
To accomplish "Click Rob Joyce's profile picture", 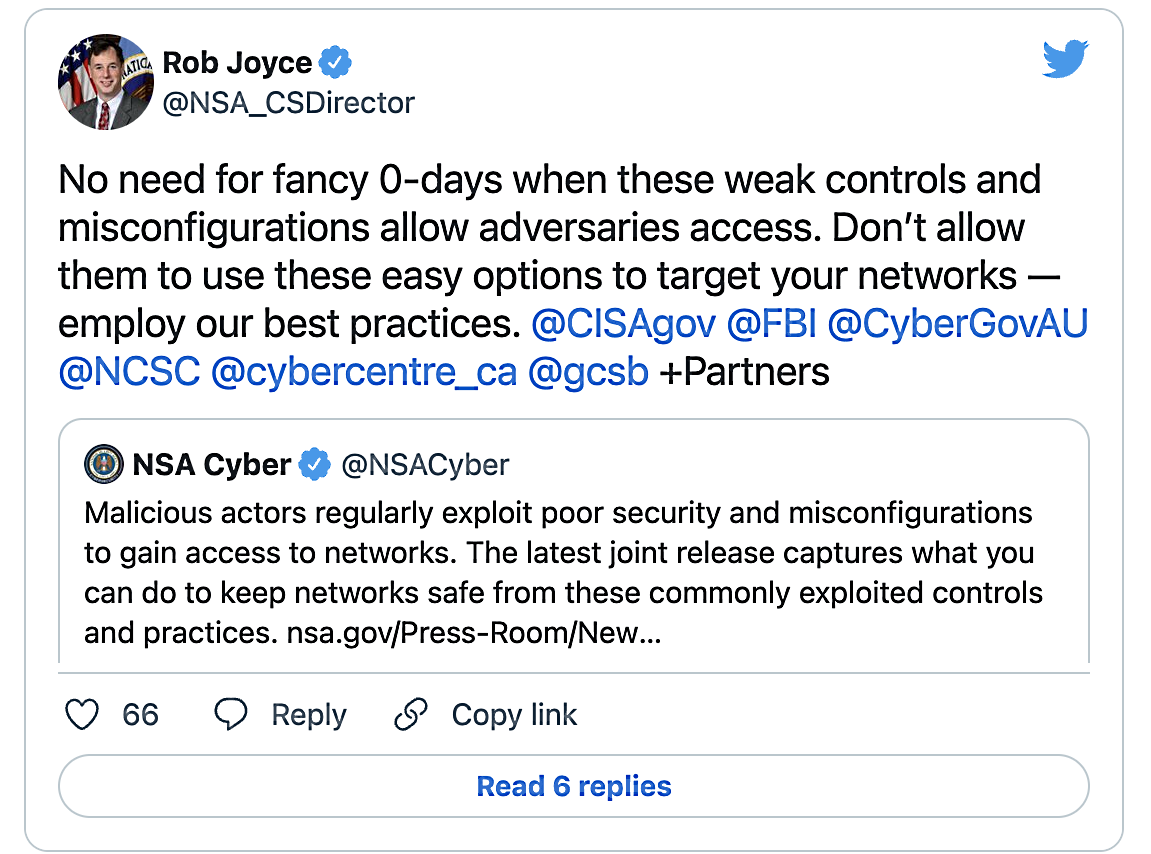I will [104, 80].
